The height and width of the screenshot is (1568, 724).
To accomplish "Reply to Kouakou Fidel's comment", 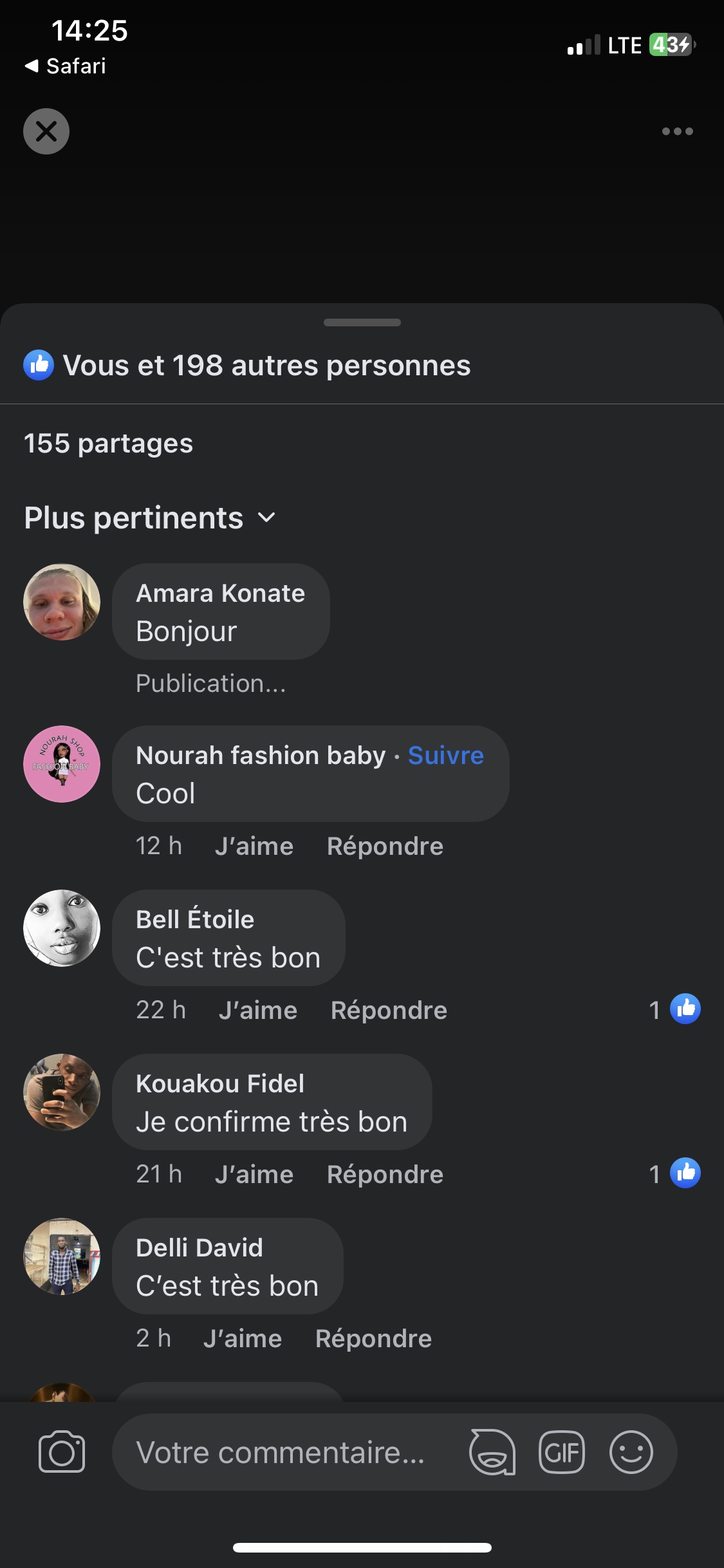I will click(385, 1175).
